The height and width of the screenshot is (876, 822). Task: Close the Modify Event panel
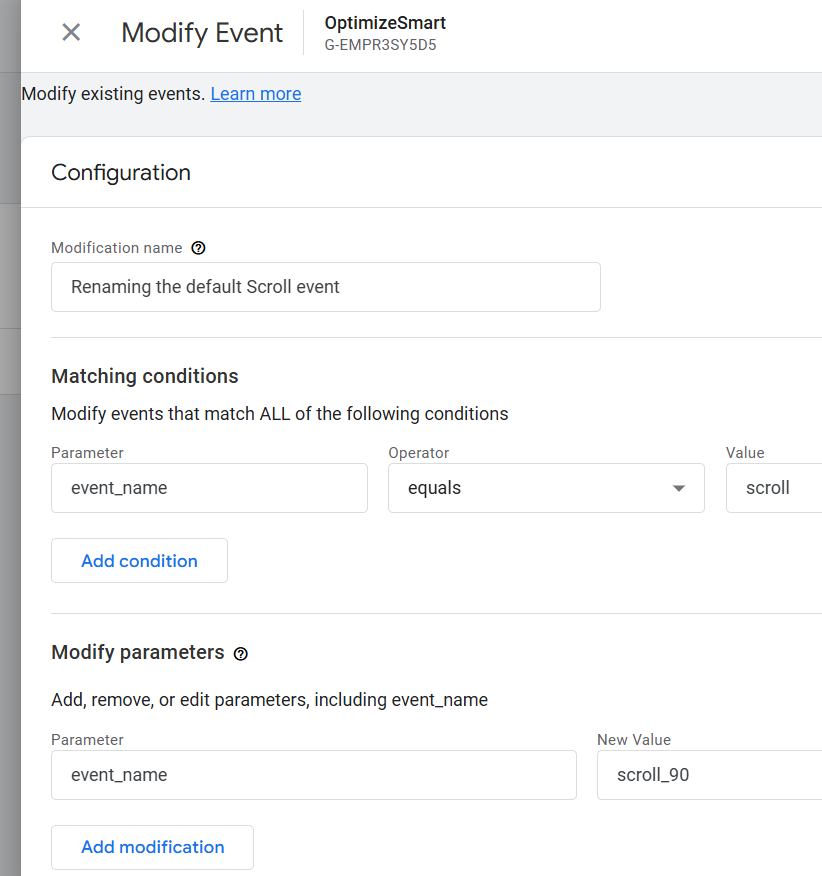click(x=71, y=32)
